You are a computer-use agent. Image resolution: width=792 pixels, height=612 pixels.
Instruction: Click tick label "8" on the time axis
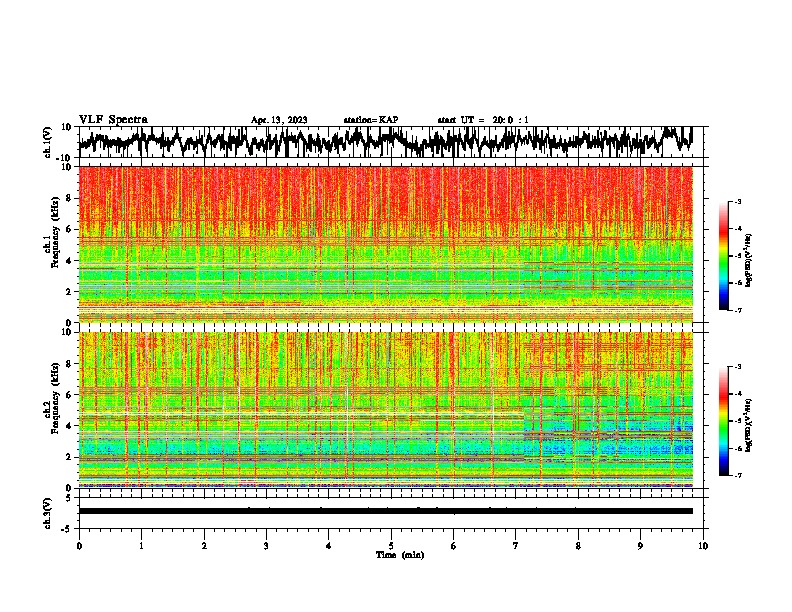click(578, 546)
